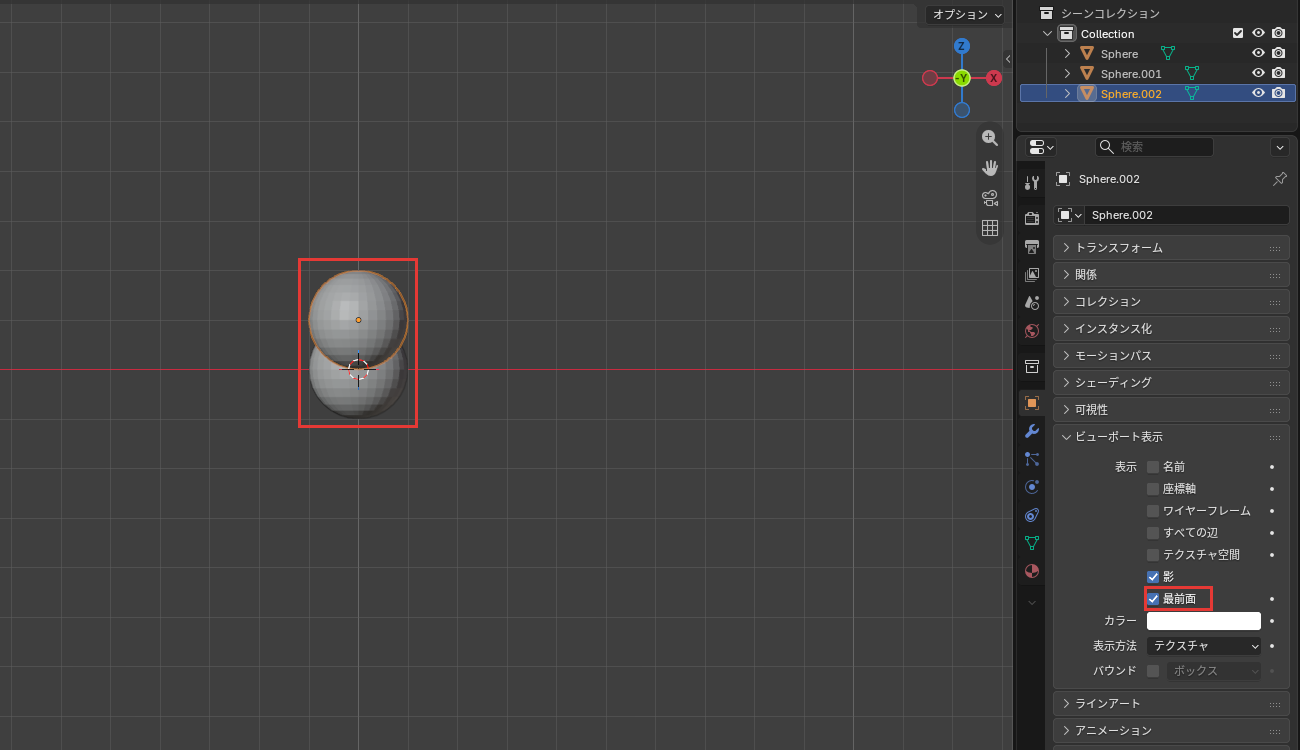Open the Render properties tab
Viewport: 1300px width, 750px height.
pos(1032,218)
